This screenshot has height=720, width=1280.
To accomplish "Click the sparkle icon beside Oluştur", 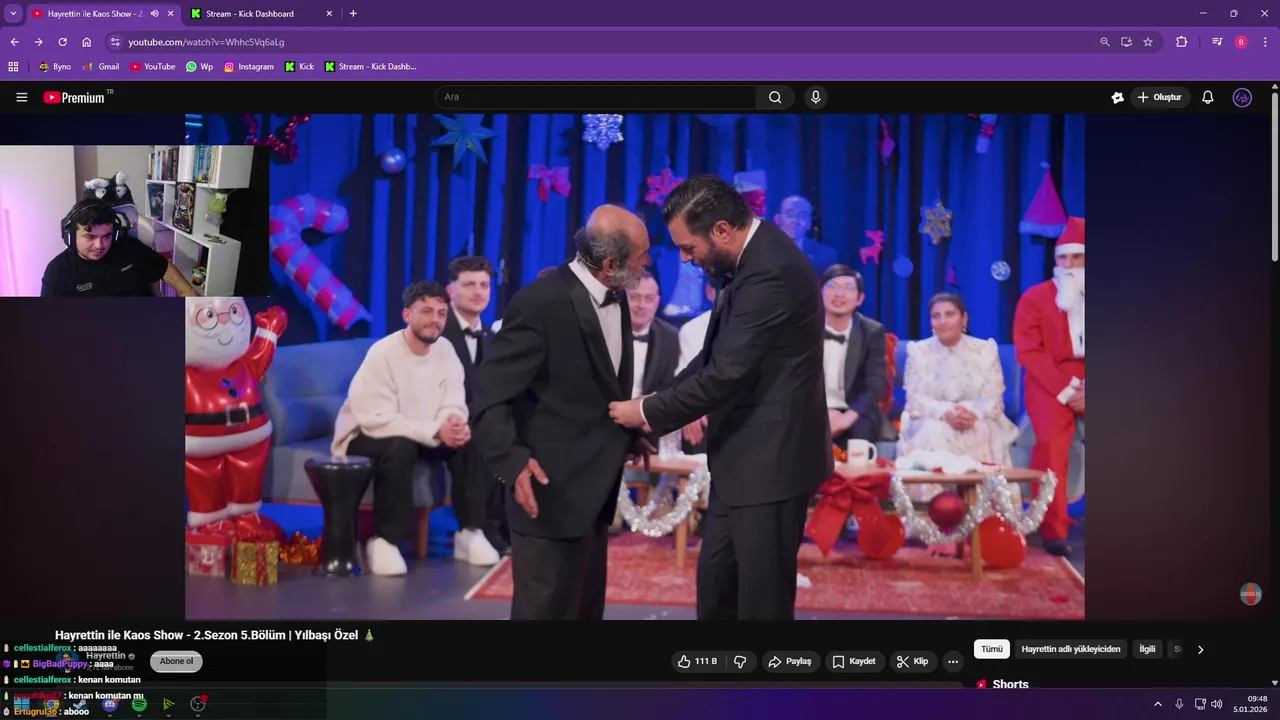I will [1117, 97].
